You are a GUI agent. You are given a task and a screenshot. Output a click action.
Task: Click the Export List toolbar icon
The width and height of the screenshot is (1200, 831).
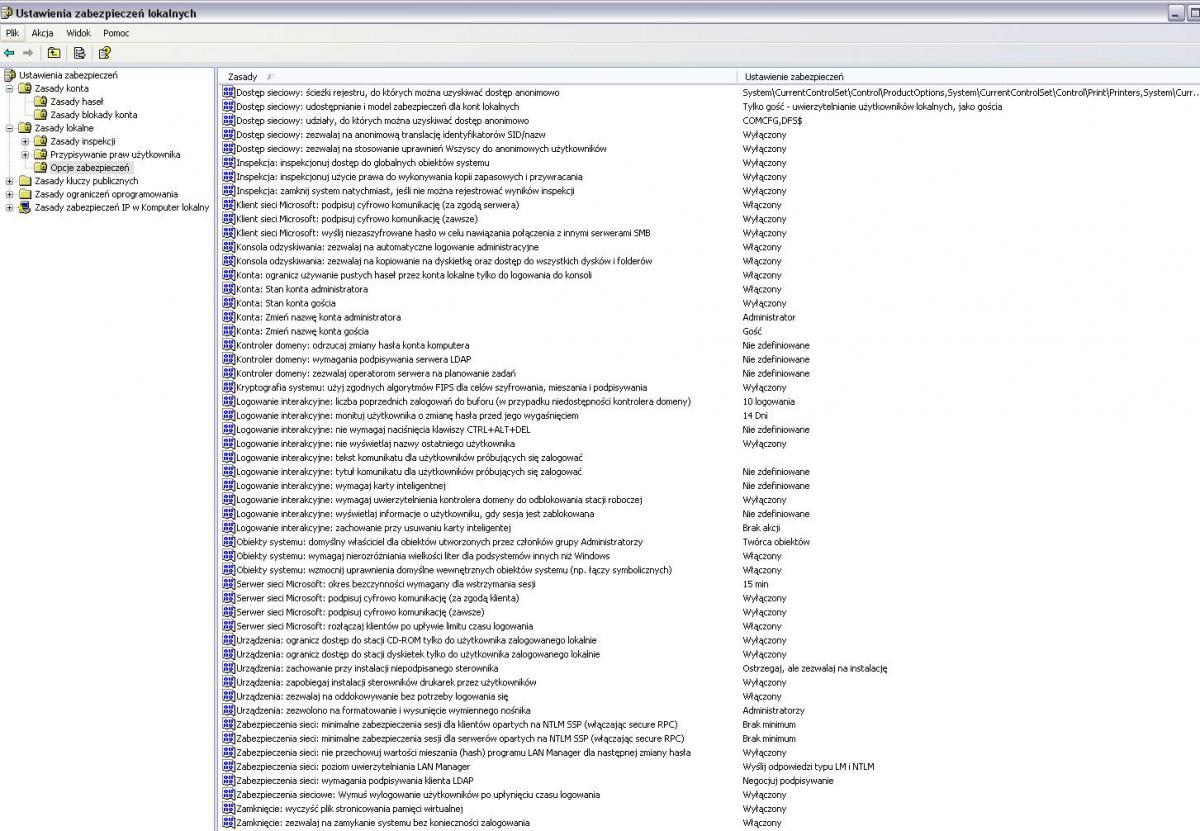(x=79, y=53)
